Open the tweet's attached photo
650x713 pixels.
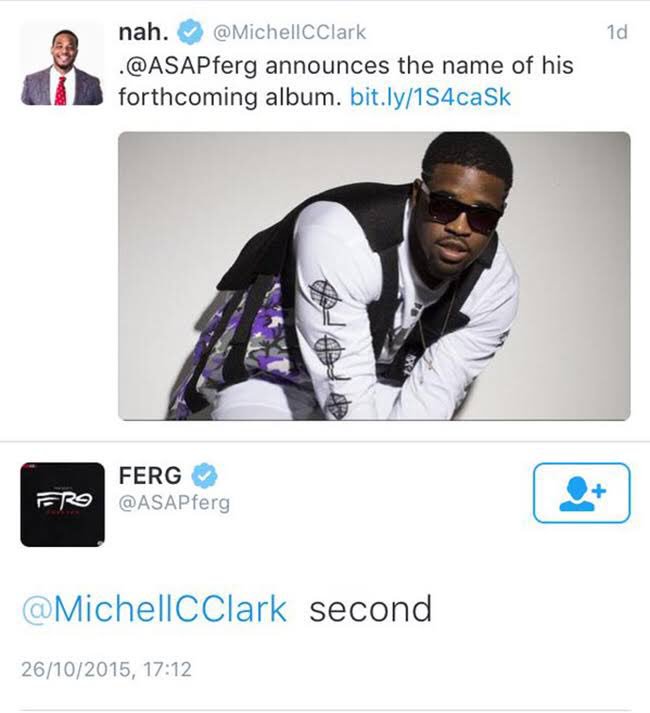(374, 276)
